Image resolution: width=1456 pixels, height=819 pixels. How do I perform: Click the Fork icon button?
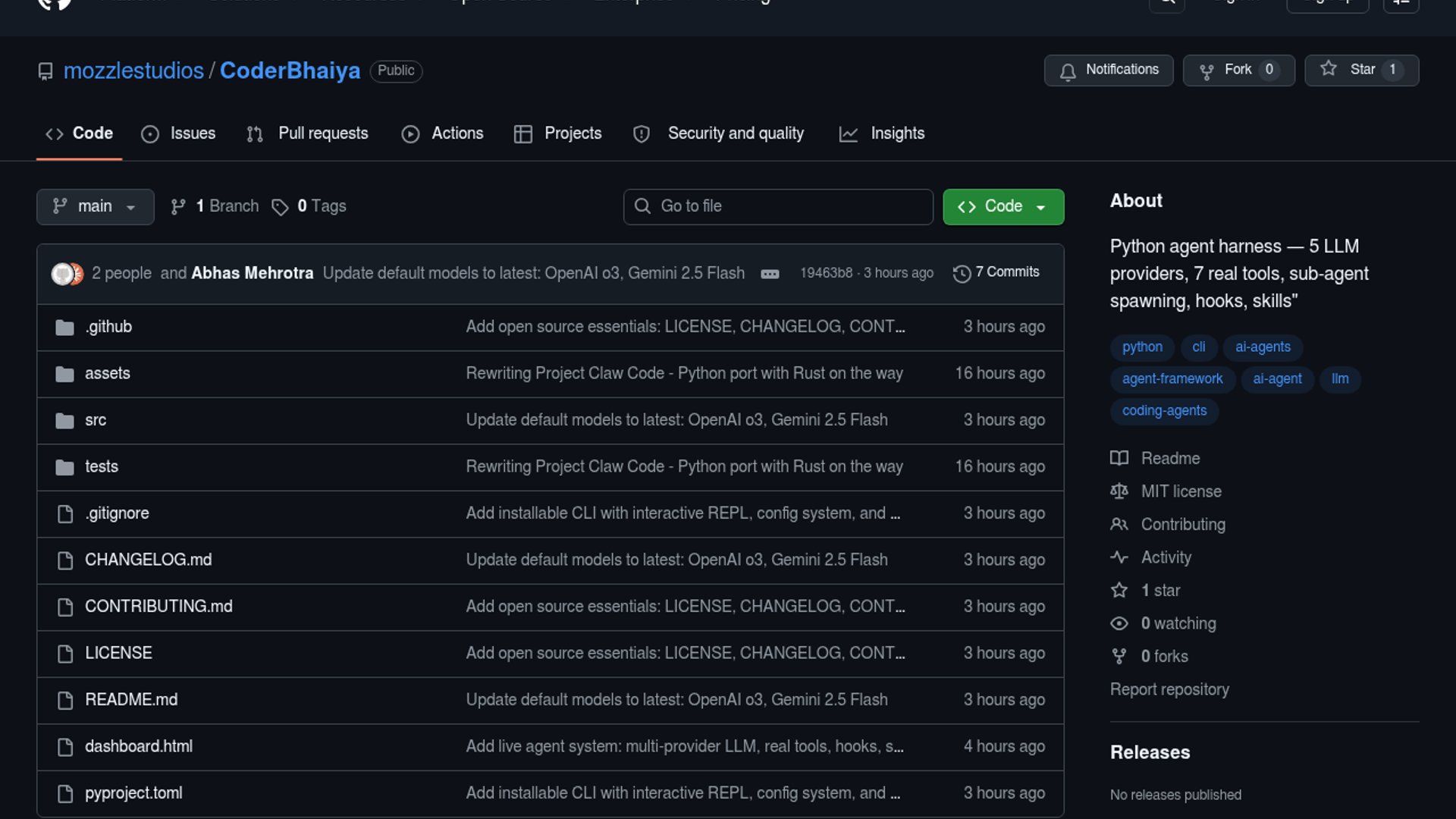[x=1207, y=71]
